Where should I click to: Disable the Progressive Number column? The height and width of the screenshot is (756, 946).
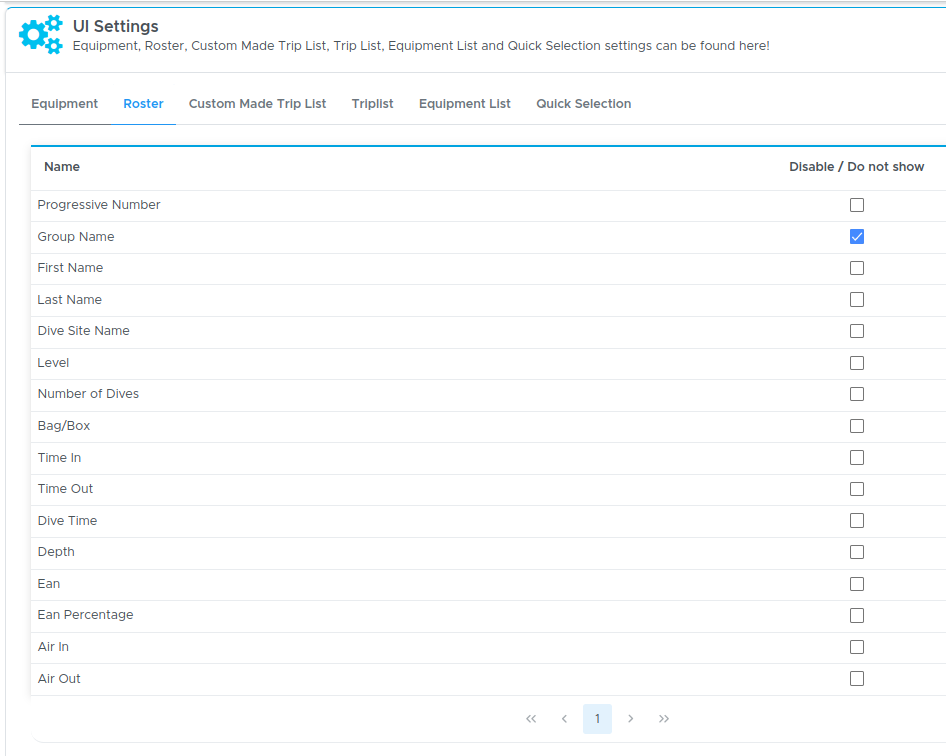857,205
